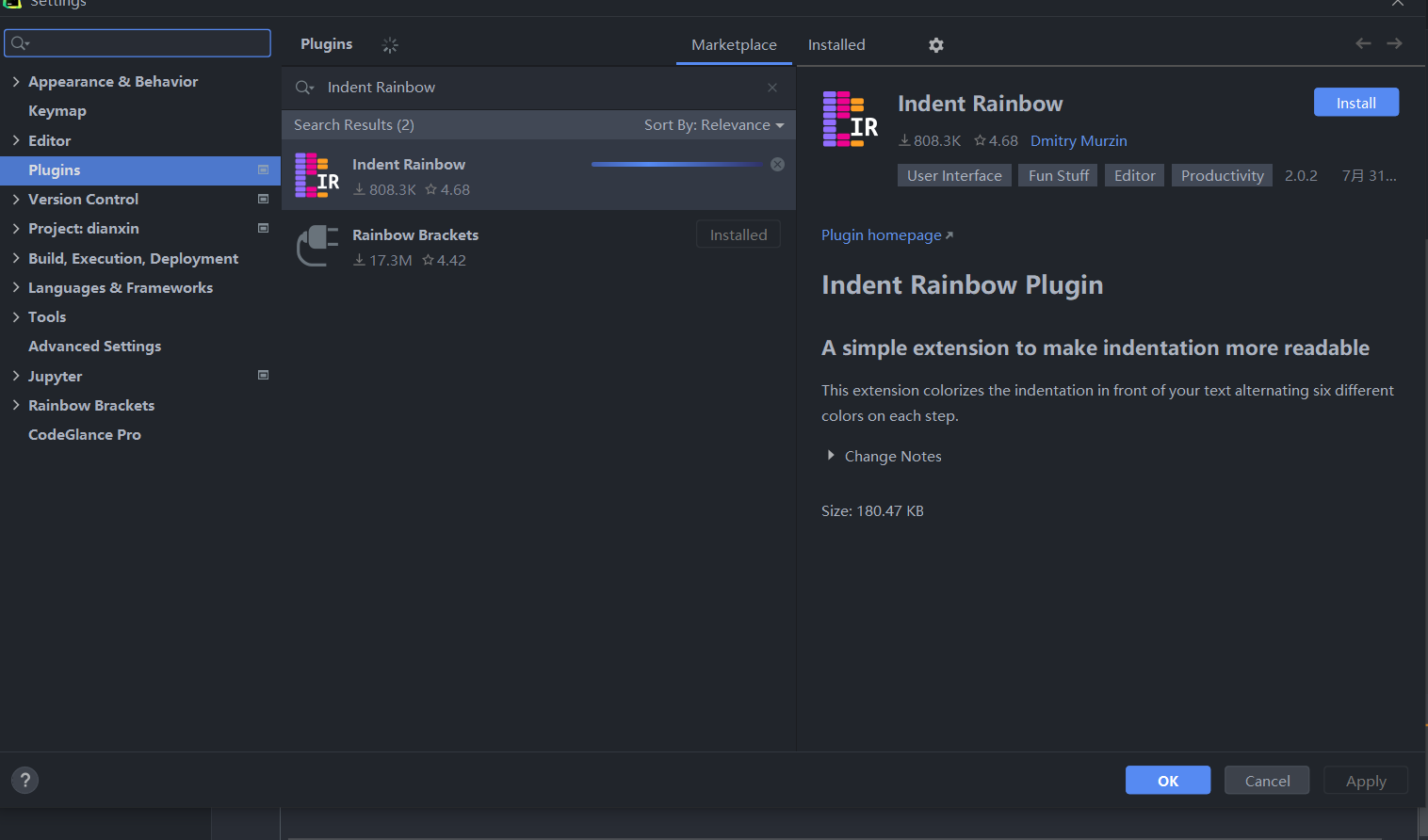Viewport: 1428px width, 840px height.
Task: Expand Languages & Frameworks node
Action: [x=16, y=287]
